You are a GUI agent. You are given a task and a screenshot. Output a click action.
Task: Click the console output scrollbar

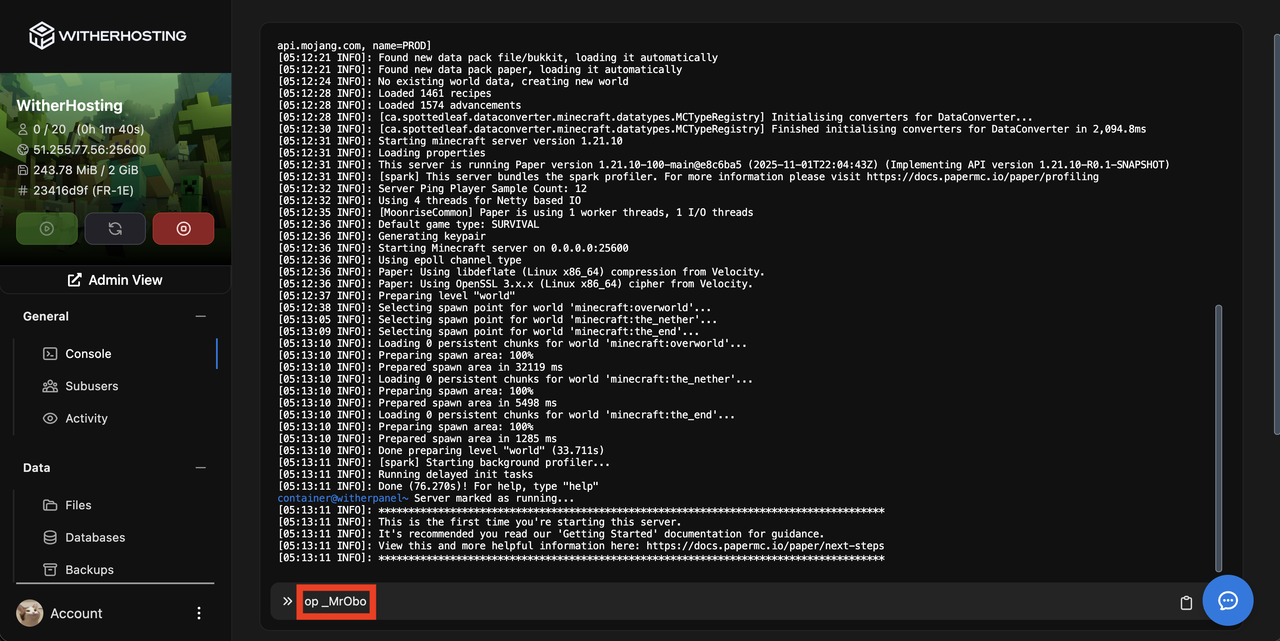pos(1218,438)
